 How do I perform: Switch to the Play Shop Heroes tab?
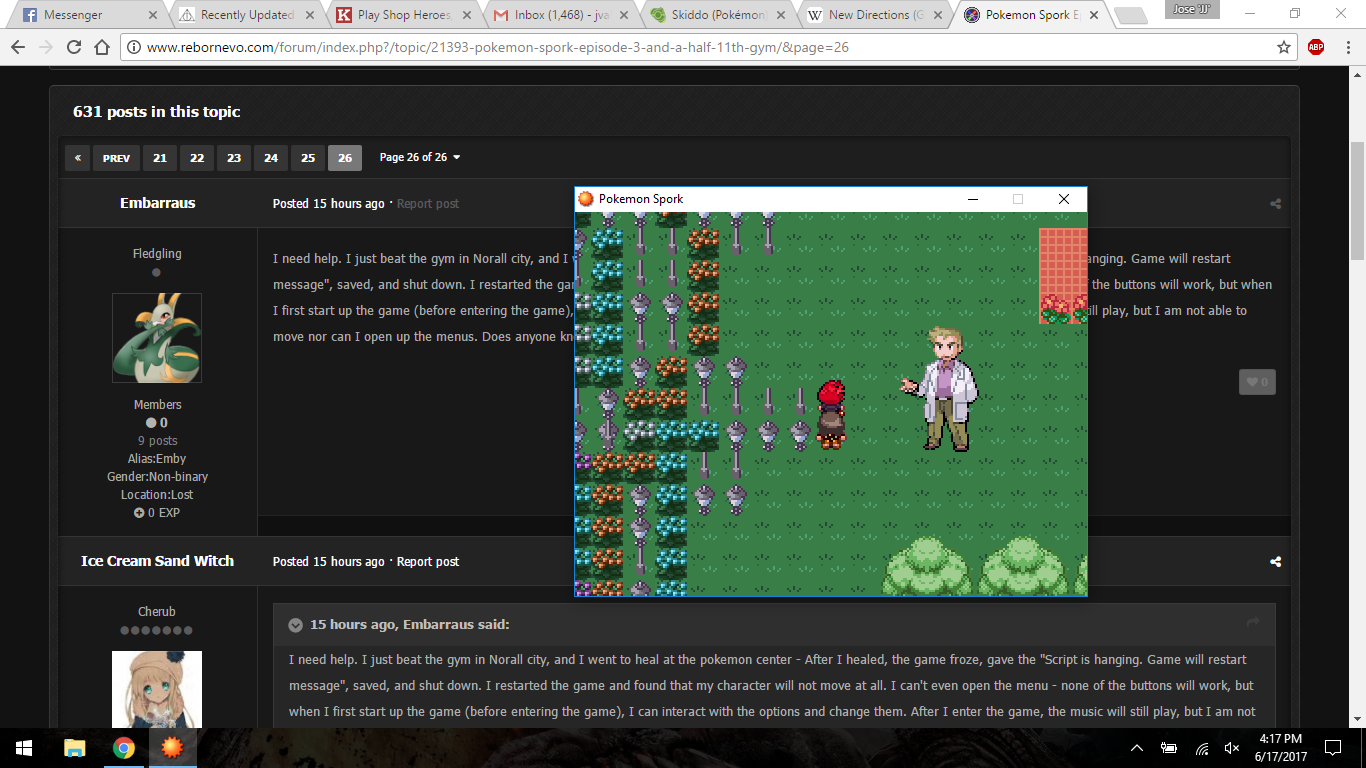click(x=402, y=15)
